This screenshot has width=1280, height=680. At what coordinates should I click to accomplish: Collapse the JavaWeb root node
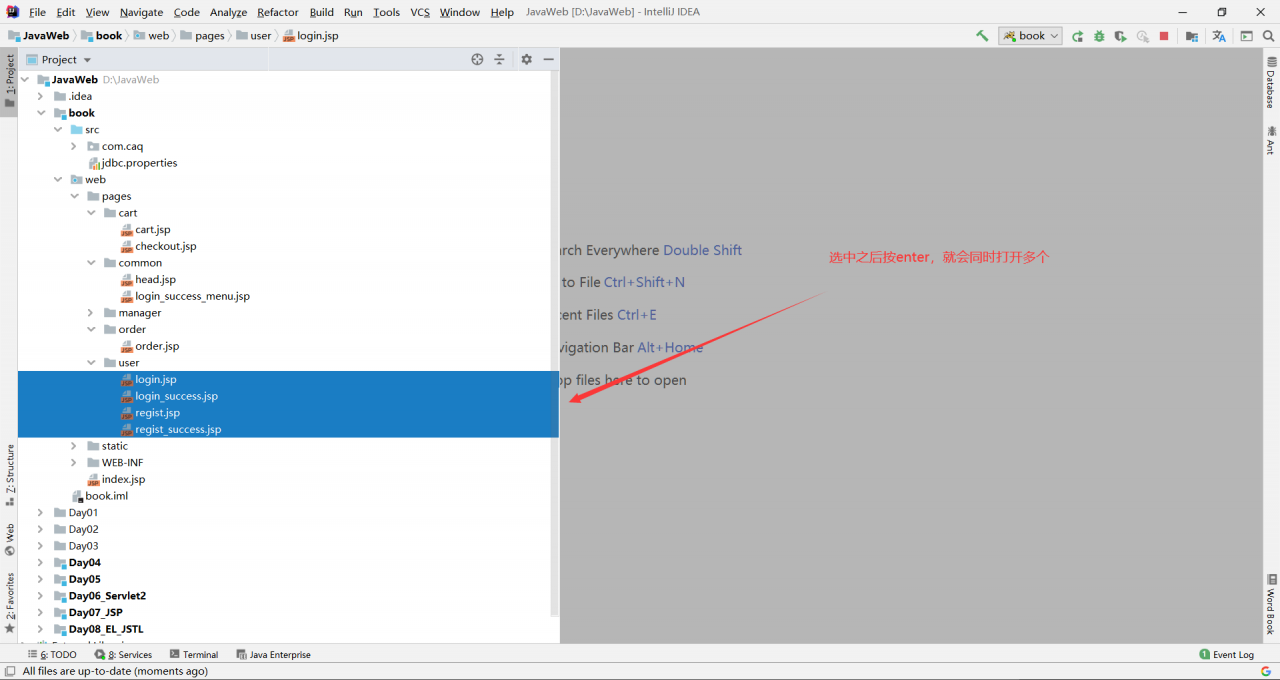pos(24,79)
